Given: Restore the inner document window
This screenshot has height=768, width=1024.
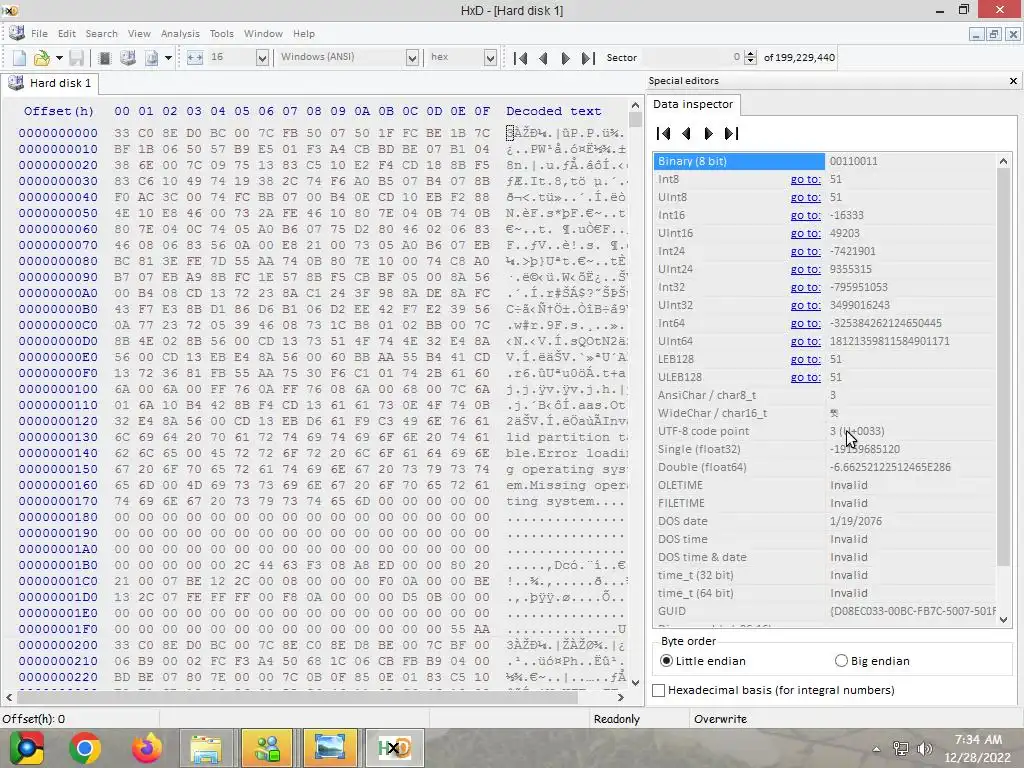Looking at the screenshot, I should click(994, 34).
